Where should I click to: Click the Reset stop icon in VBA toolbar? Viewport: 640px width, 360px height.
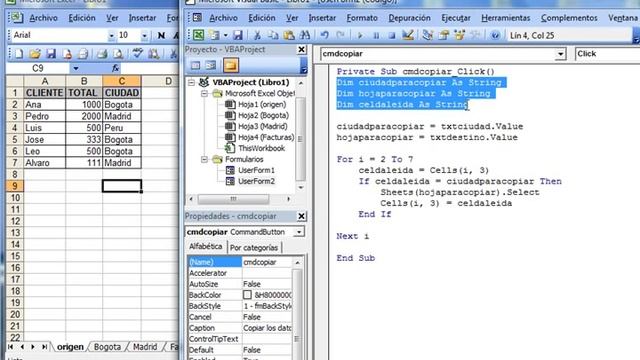(x=392, y=36)
